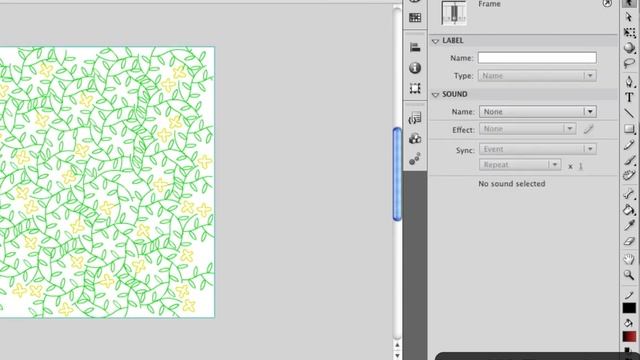Open the Align panel icon
The width and height of the screenshot is (640, 360).
coord(415,47)
